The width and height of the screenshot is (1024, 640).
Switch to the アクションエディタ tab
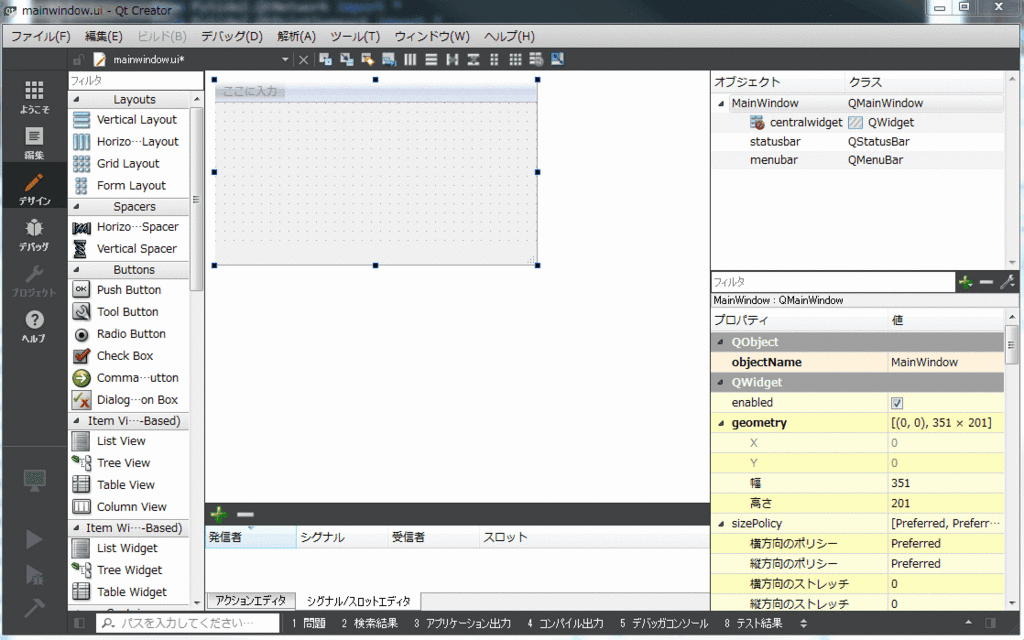251,601
